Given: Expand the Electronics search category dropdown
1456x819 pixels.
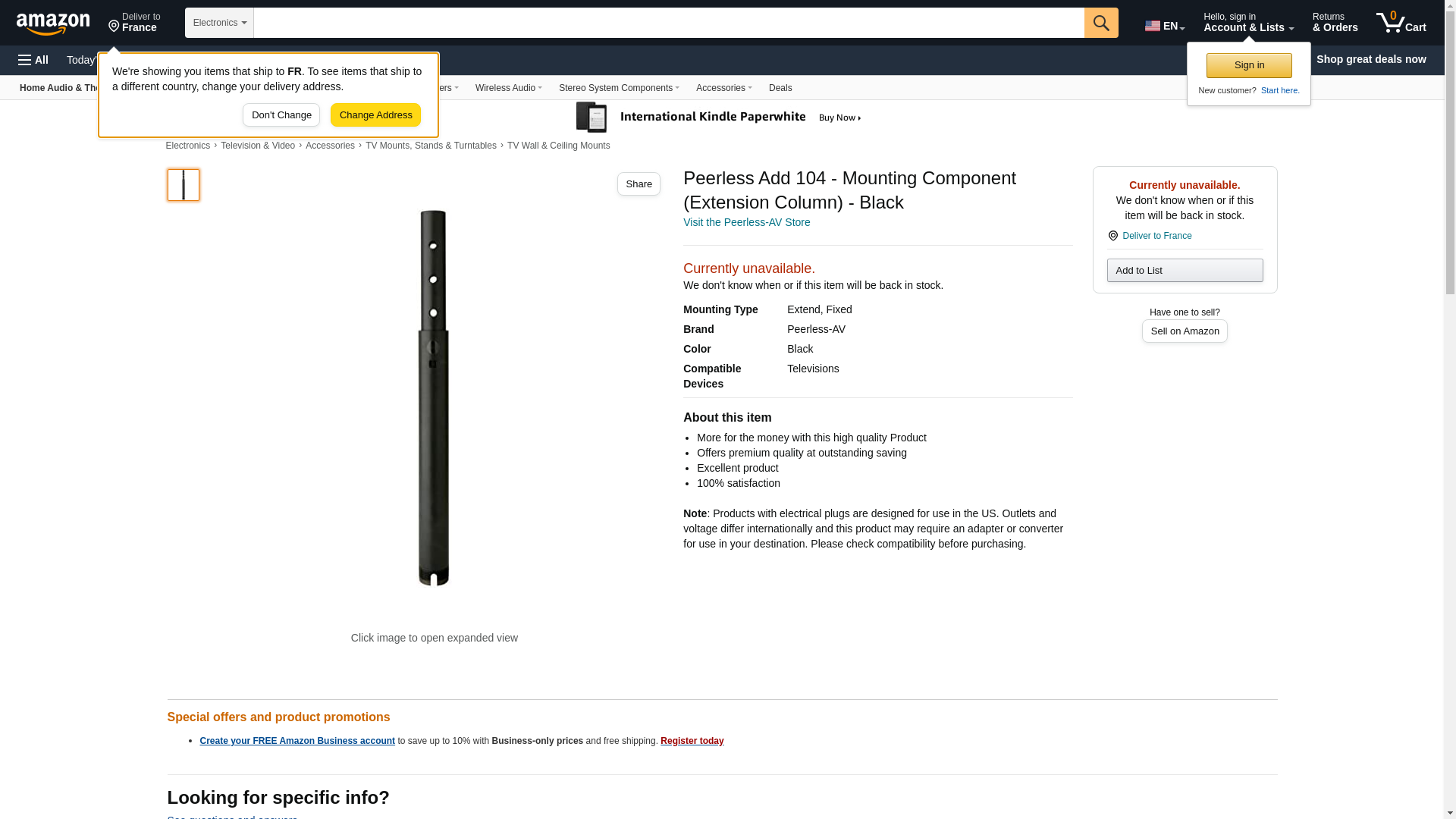Looking at the screenshot, I should point(219,23).
